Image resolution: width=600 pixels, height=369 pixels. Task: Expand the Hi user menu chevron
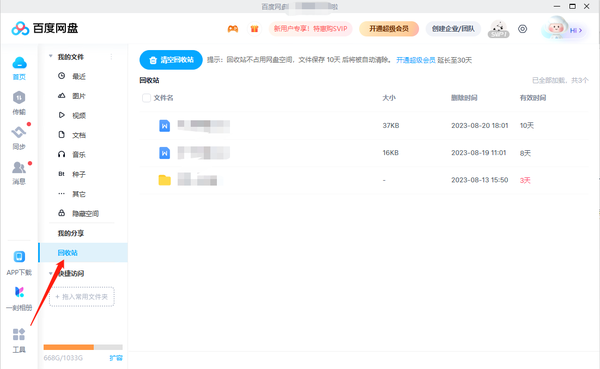point(580,30)
